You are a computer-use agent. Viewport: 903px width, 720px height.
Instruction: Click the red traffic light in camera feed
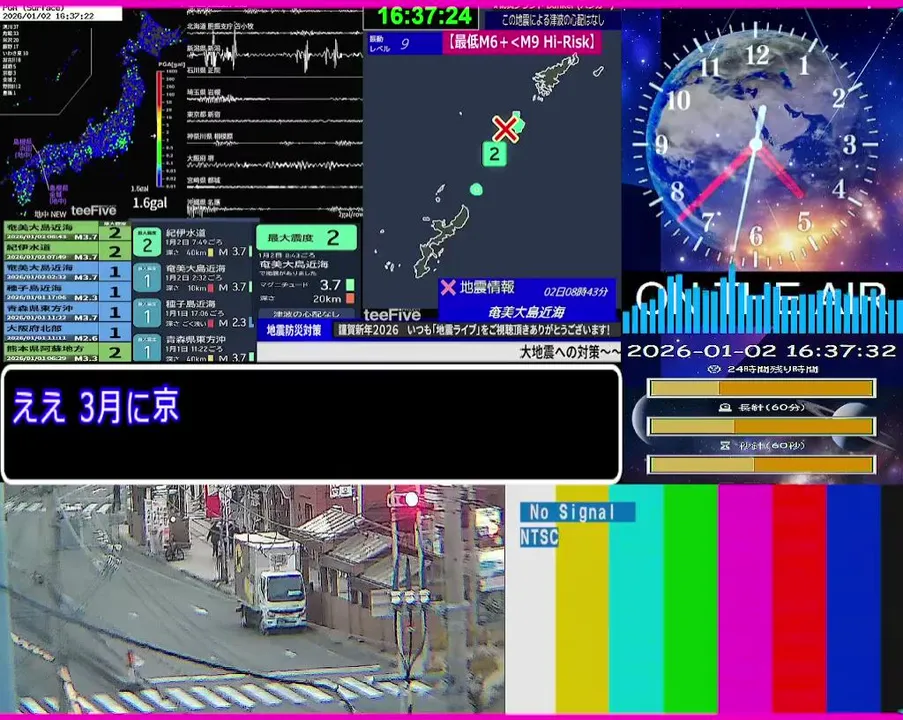411,499
